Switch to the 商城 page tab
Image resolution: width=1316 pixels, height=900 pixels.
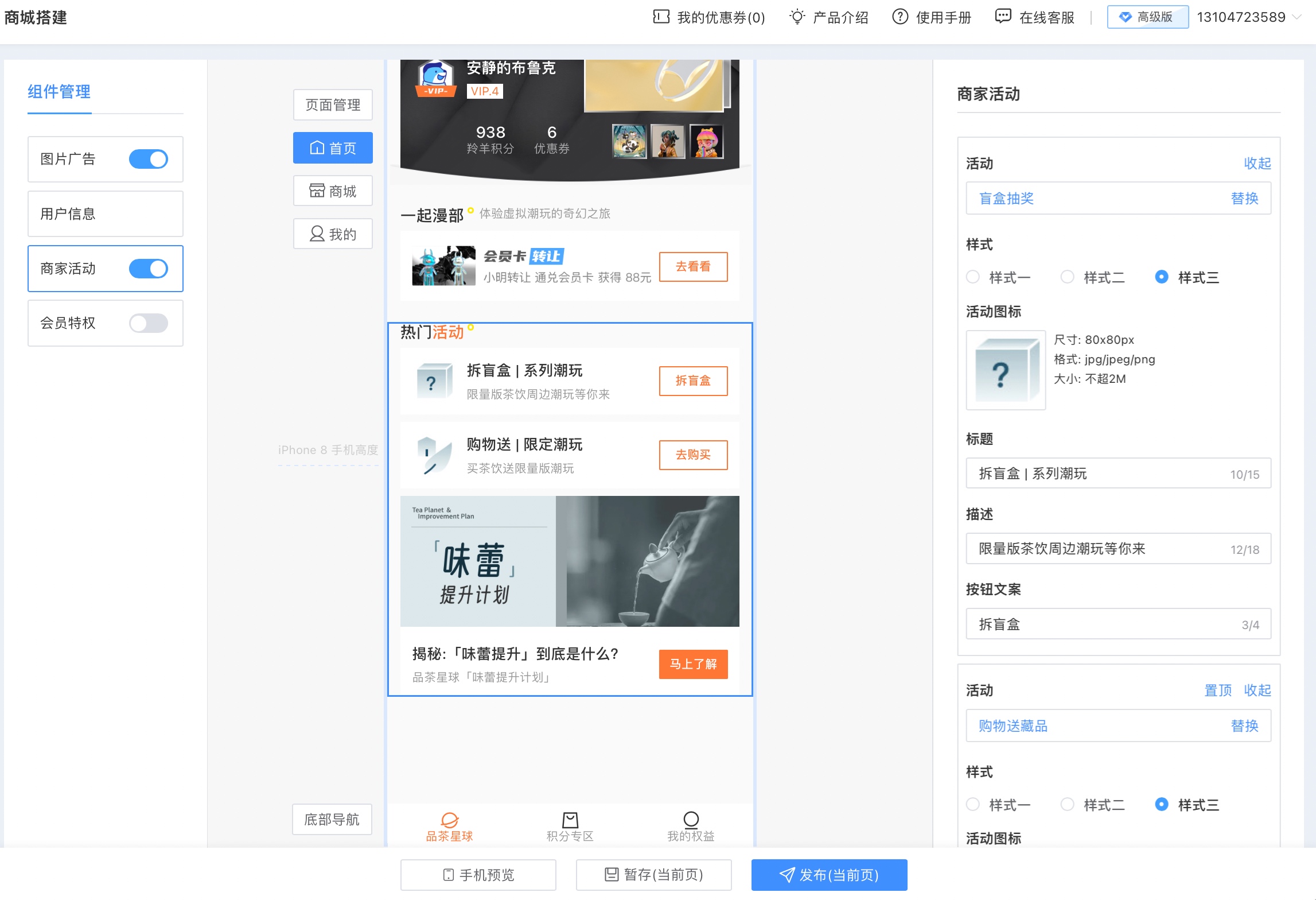pyautogui.click(x=333, y=191)
